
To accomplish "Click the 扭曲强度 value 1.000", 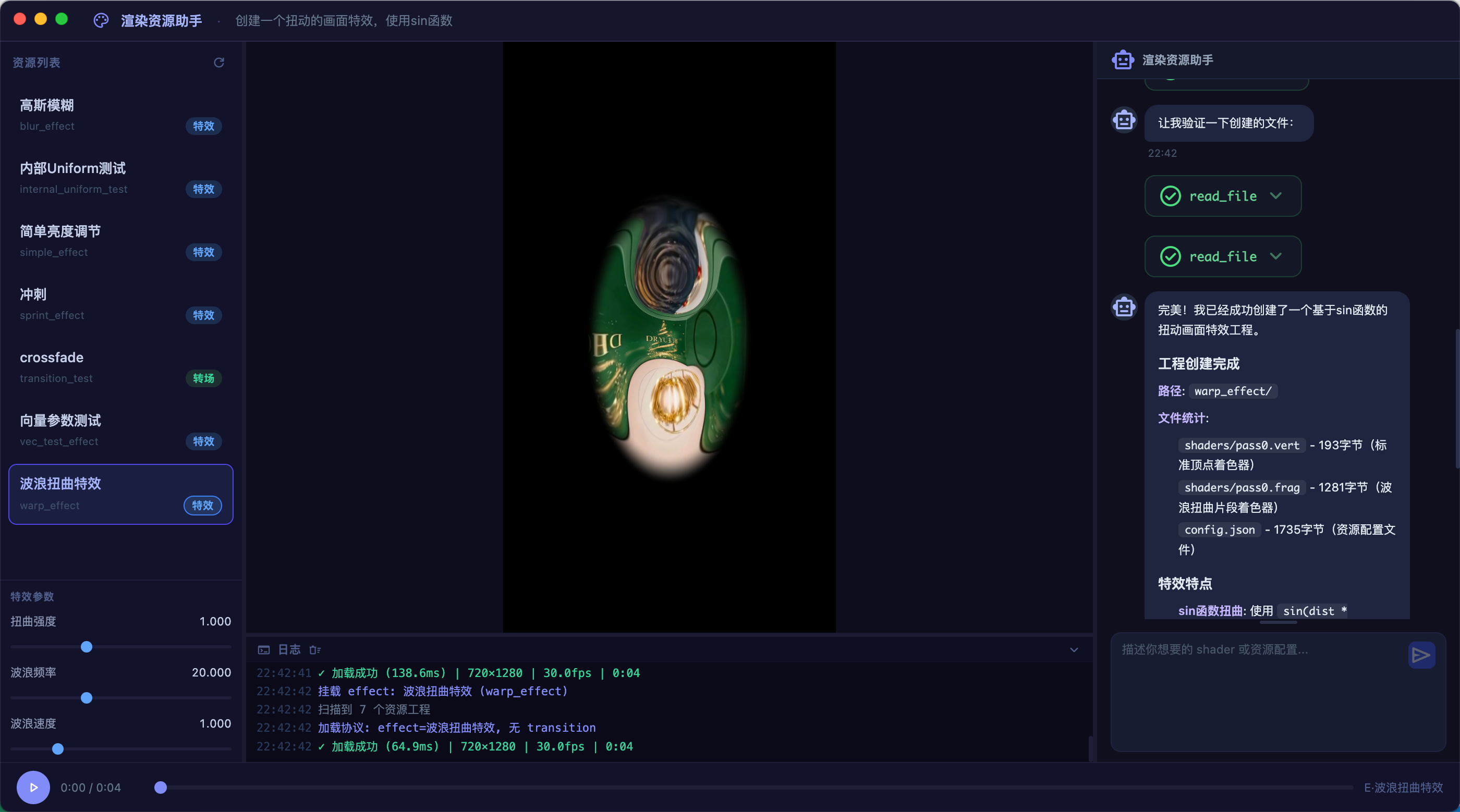I will coord(215,621).
